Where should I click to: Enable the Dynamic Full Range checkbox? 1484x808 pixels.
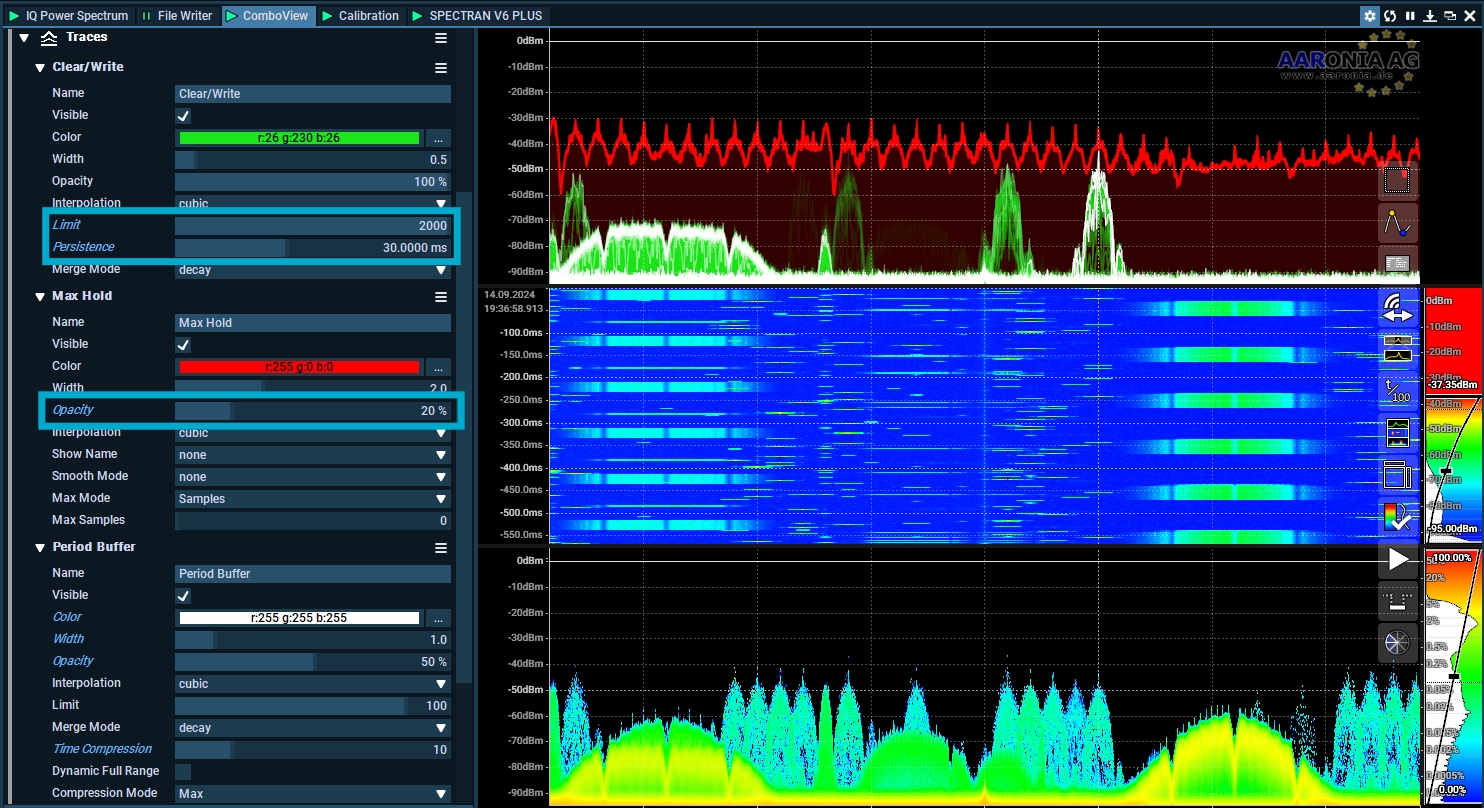coord(183,771)
